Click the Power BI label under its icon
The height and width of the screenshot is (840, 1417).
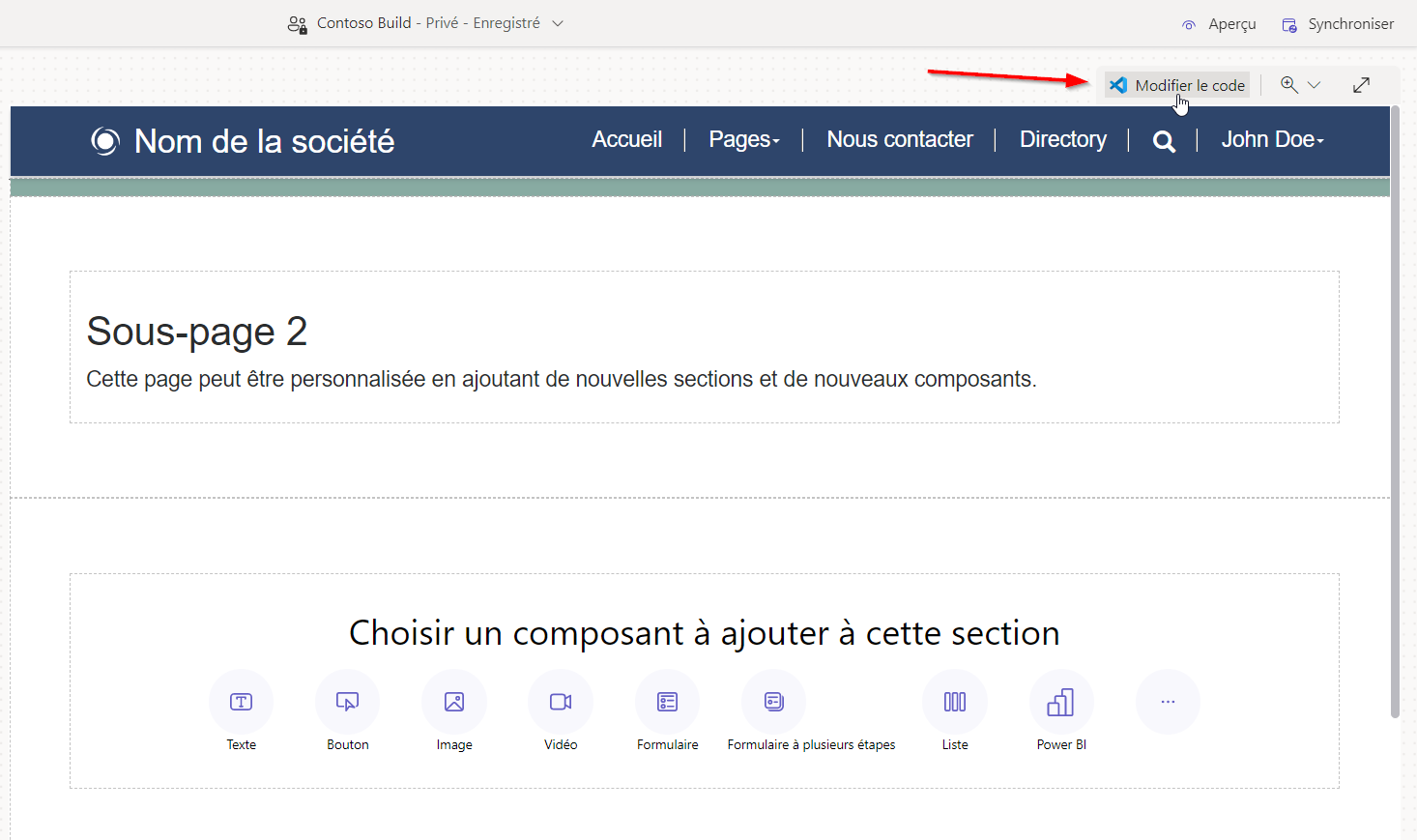(x=1061, y=744)
